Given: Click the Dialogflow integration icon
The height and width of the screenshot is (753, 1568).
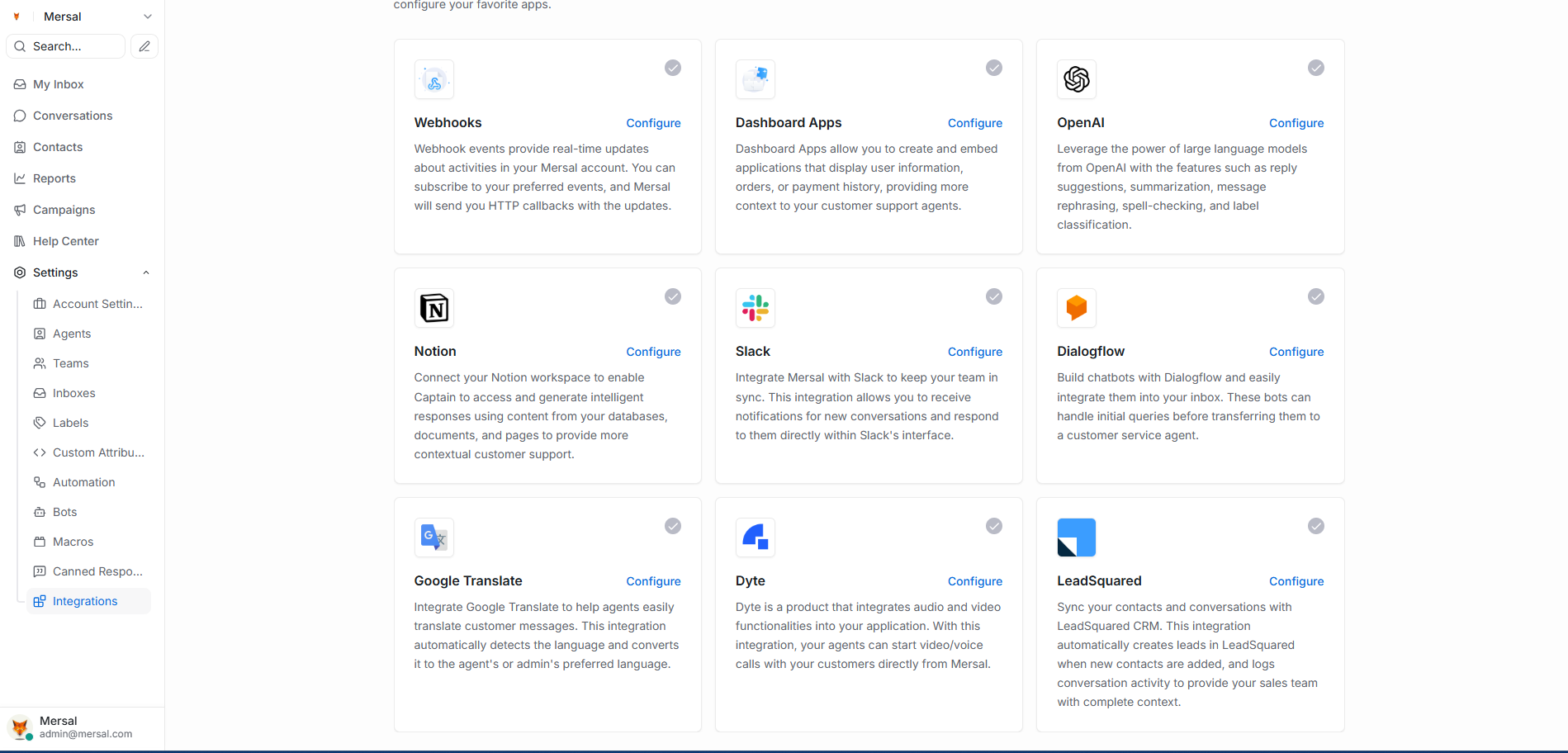Looking at the screenshot, I should pyautogui.click(x=1076, y=308).
